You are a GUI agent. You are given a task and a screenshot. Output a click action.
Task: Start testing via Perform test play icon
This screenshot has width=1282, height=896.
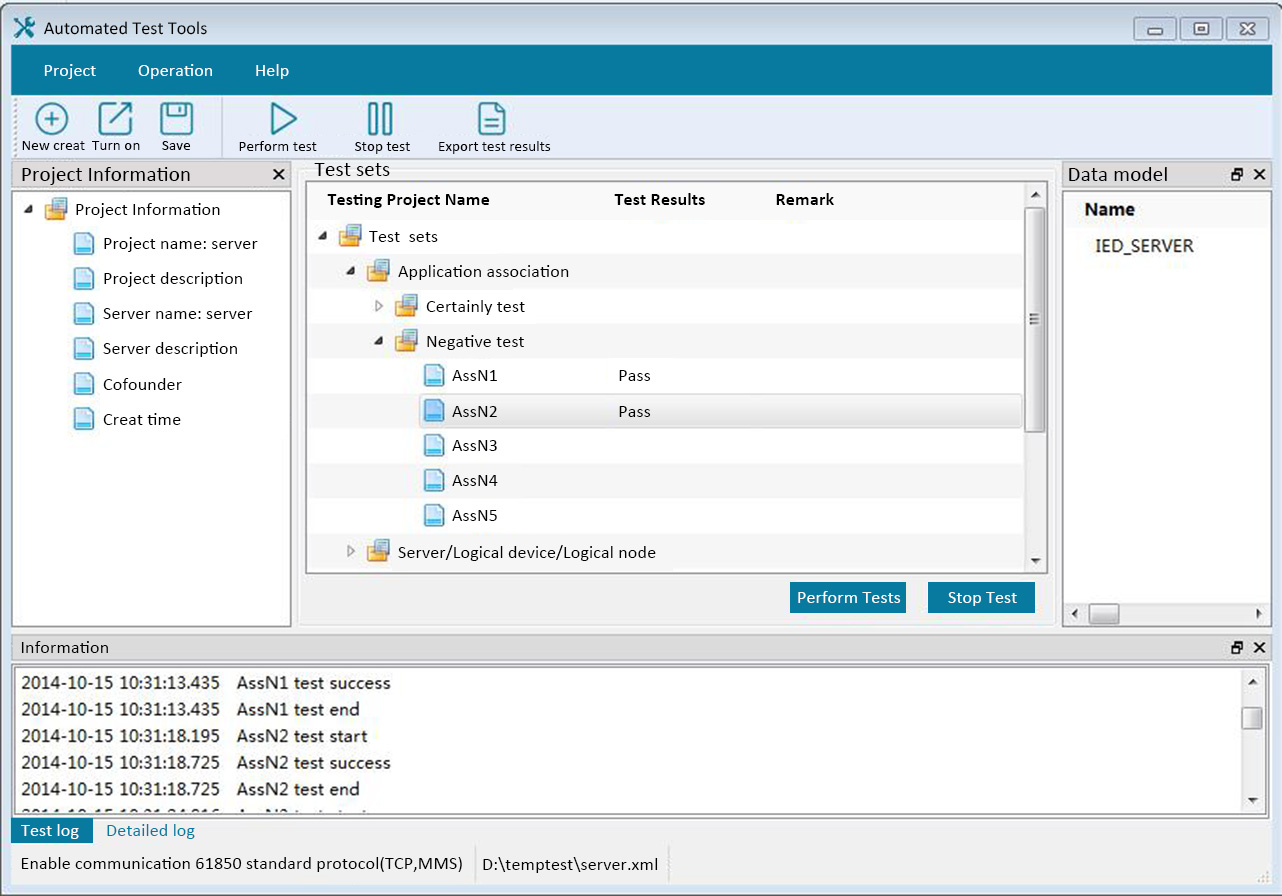point(283,119)
